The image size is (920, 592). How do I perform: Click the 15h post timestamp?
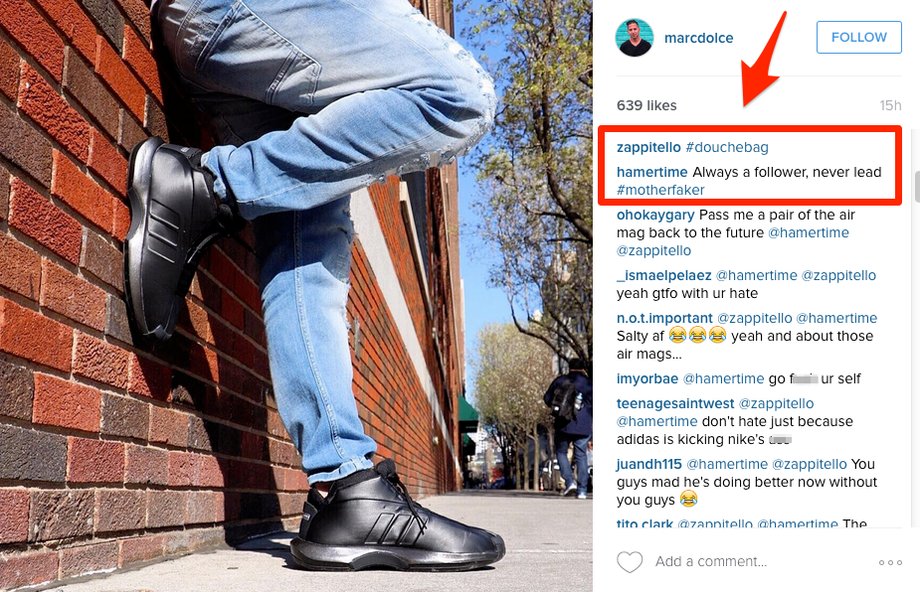point(890,106)
